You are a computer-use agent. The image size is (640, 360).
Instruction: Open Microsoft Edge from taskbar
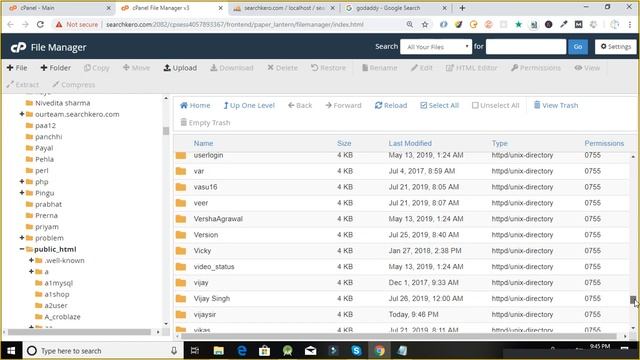point(242,351)
